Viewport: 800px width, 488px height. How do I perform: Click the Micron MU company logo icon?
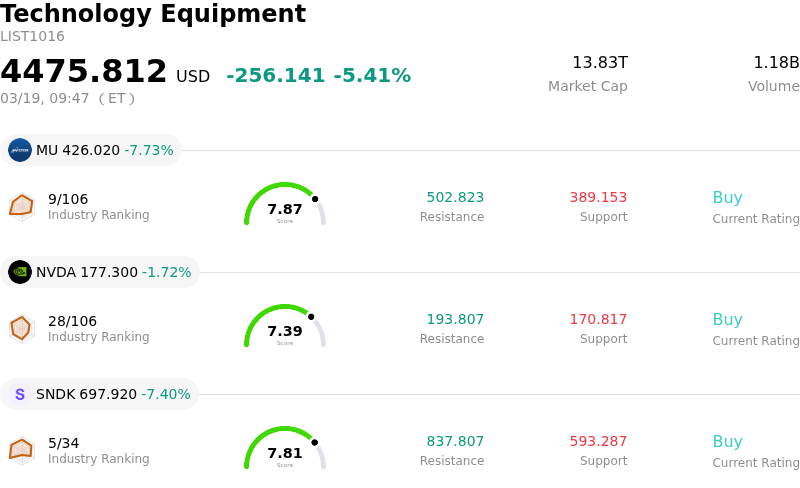click(x=20, y=150)
